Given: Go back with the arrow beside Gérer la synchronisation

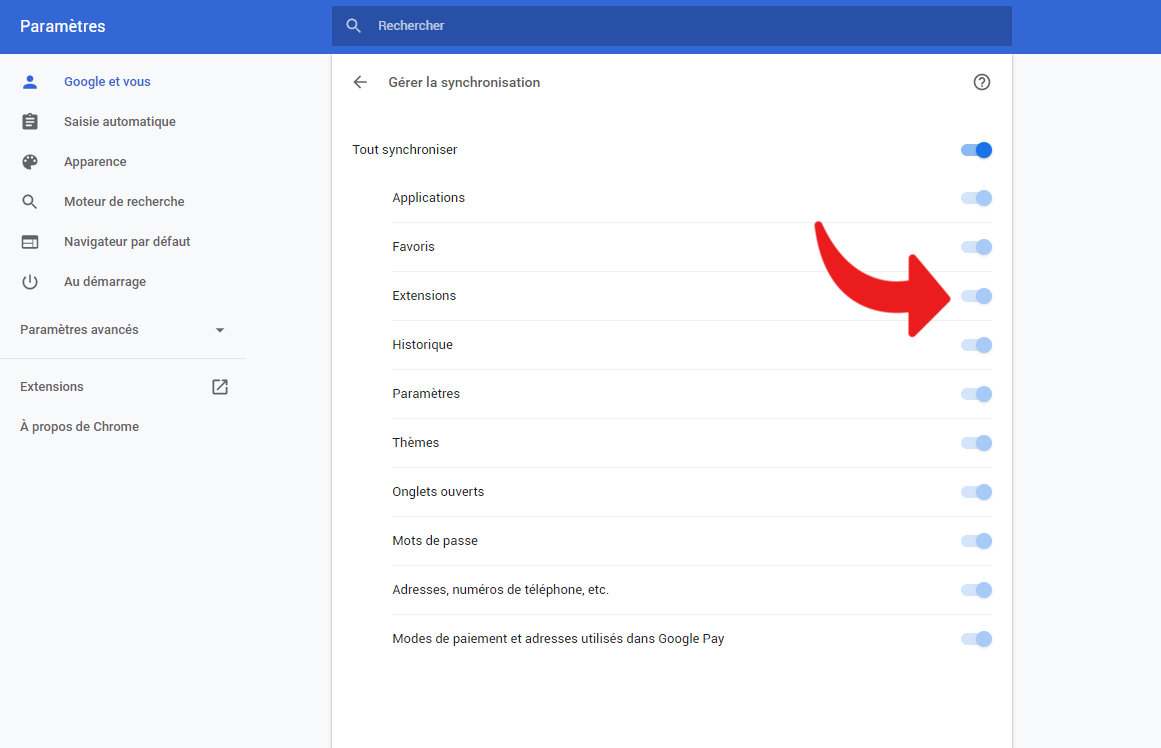Looking at the screenshot, I should 360,82.
